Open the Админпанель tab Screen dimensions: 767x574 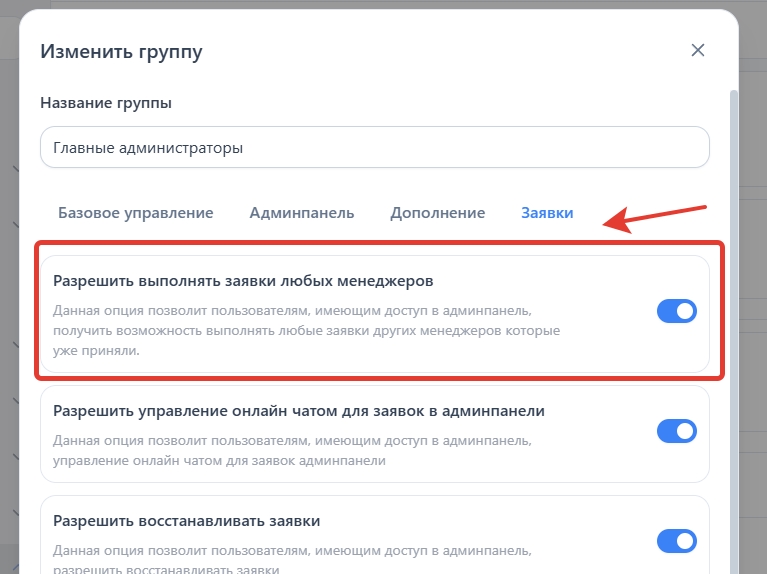tap(301, 213)
